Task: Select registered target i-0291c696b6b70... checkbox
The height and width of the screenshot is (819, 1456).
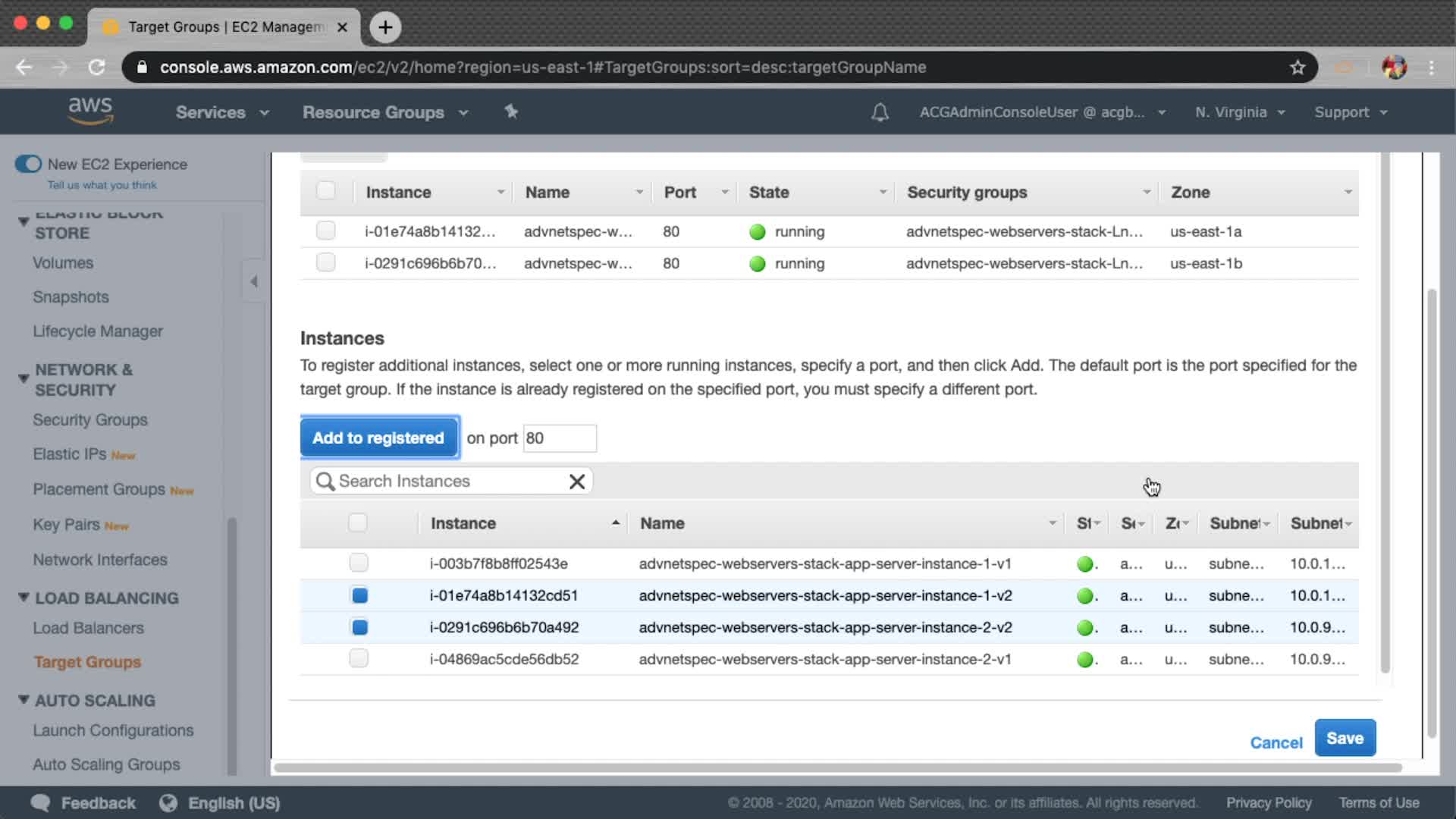Action: (x=325, y=262)
